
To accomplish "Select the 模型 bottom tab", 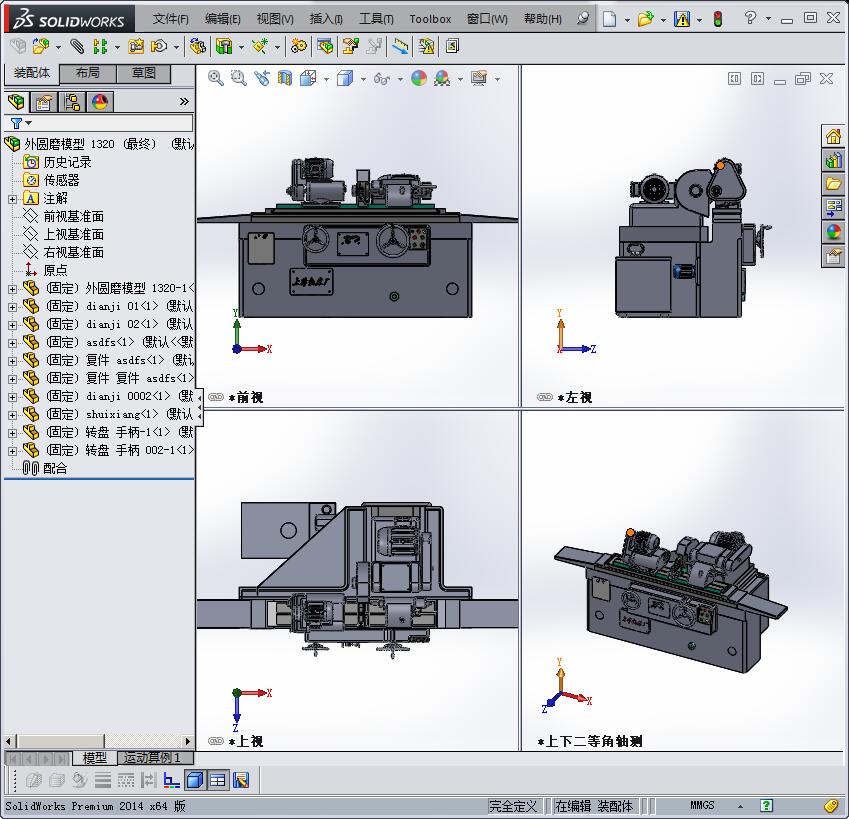I will coord(94,758).
